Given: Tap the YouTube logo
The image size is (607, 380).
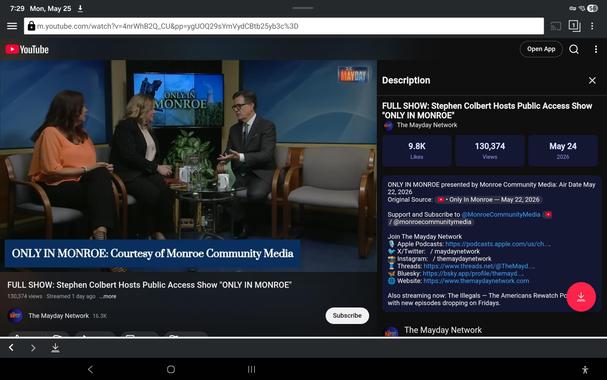Looking at the screenshot, I should coord(27,50).
